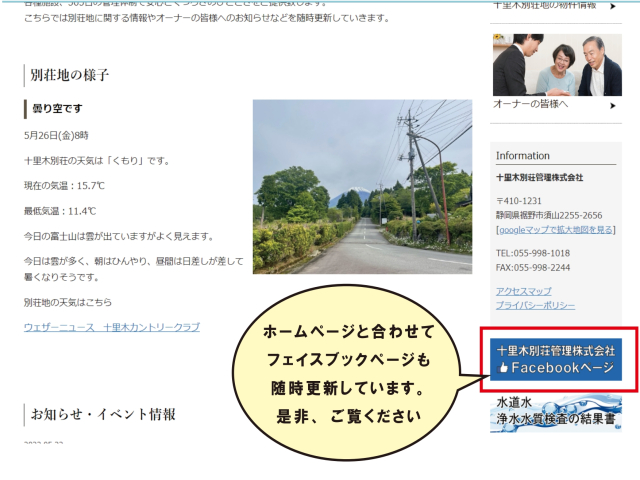Open the 十里木別荘管理株式会社 Facebookページ banner

pyautogui.click(x=556, y=359)
